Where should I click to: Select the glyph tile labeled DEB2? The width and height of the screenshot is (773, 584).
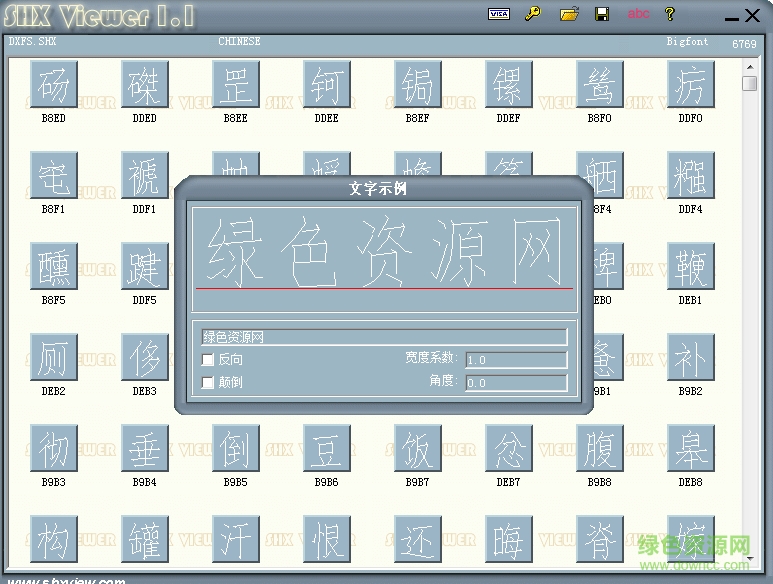point(54,357)
